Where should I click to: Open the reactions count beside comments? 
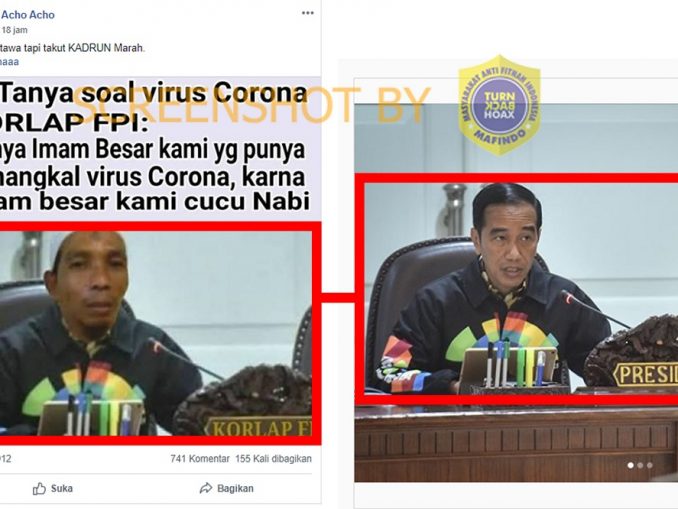click(6, 458)
